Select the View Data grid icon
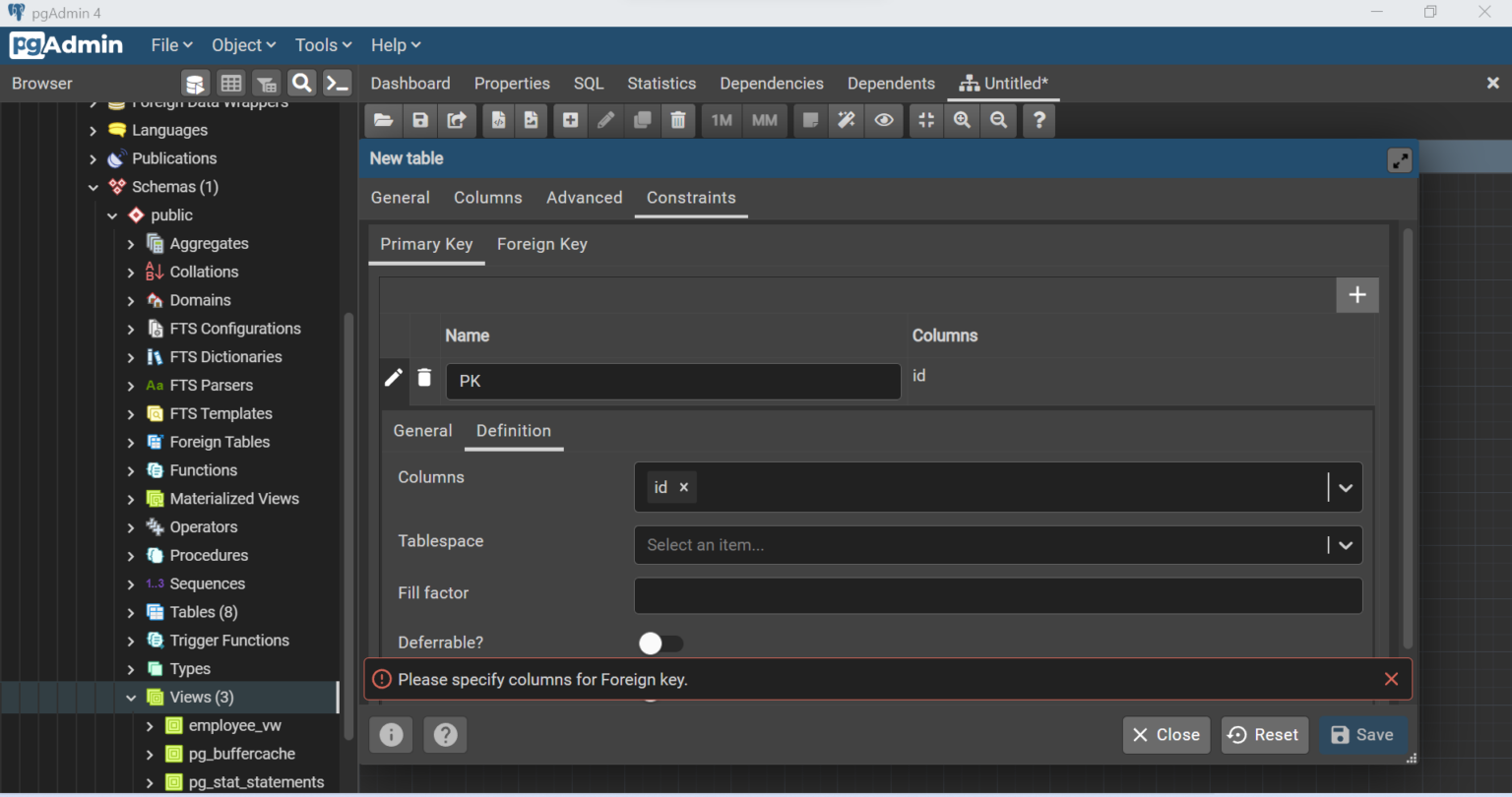Viewport: 1512px width, 797px height. pyautogui.click(x=231, y=84)
